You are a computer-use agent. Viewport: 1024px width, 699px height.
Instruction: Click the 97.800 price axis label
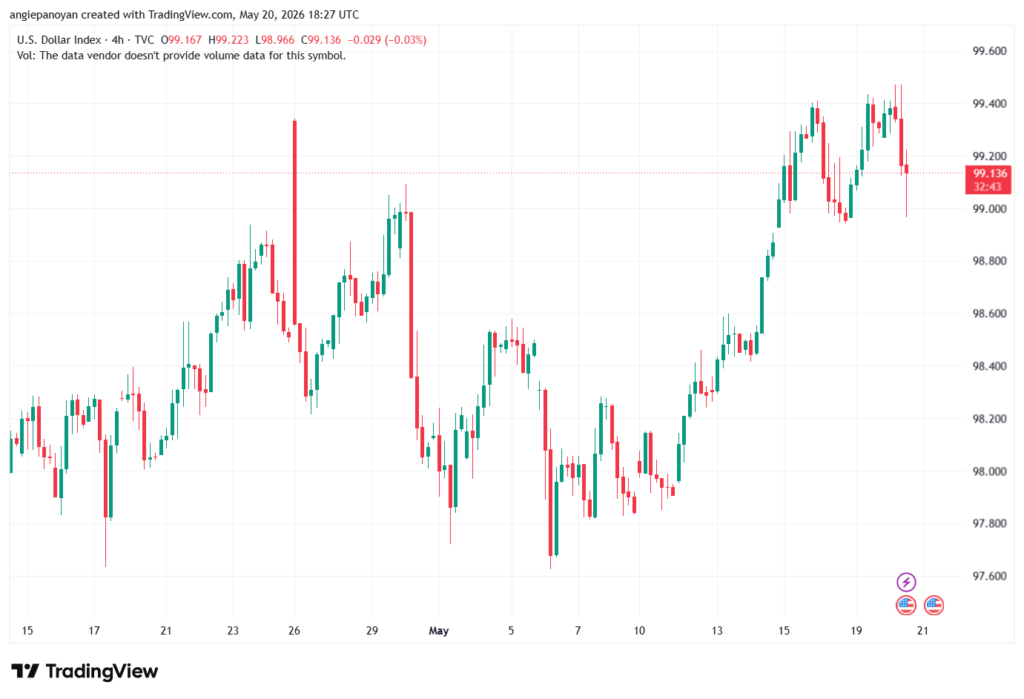pyautogui.click(x=989, y=524)
